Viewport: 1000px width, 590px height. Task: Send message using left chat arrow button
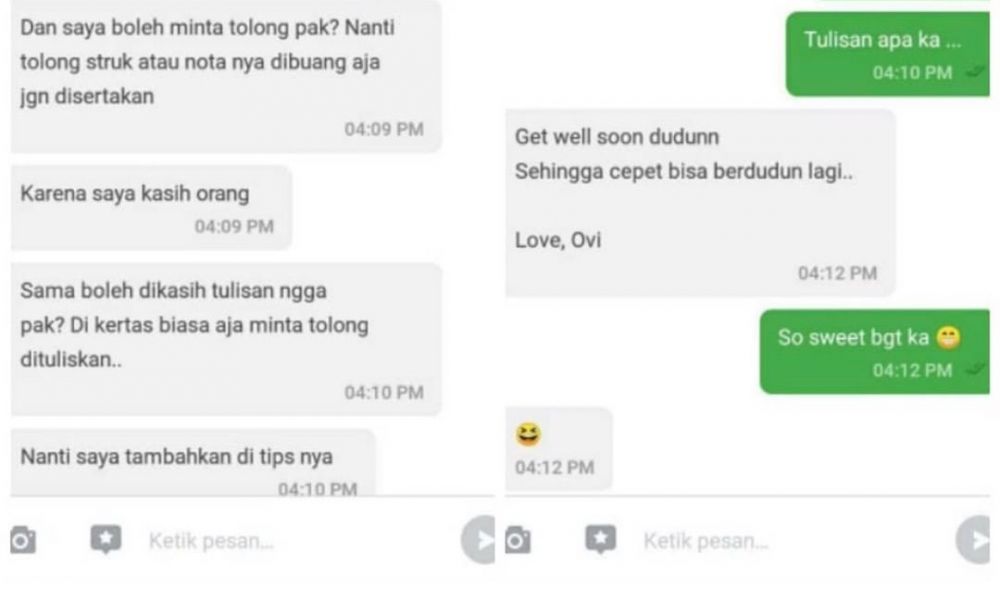pos(478,540)
